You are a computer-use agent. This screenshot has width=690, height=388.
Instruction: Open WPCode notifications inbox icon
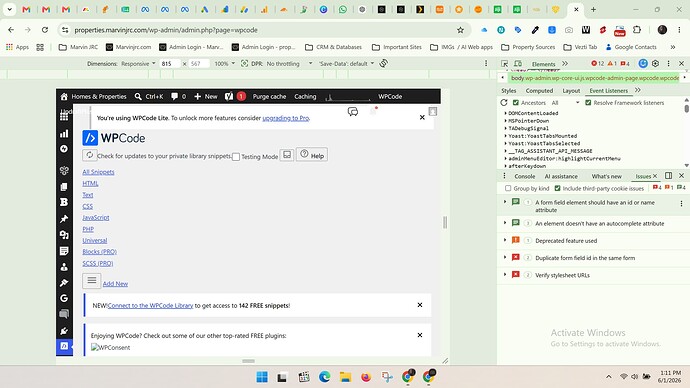click(x=287, y=155)
